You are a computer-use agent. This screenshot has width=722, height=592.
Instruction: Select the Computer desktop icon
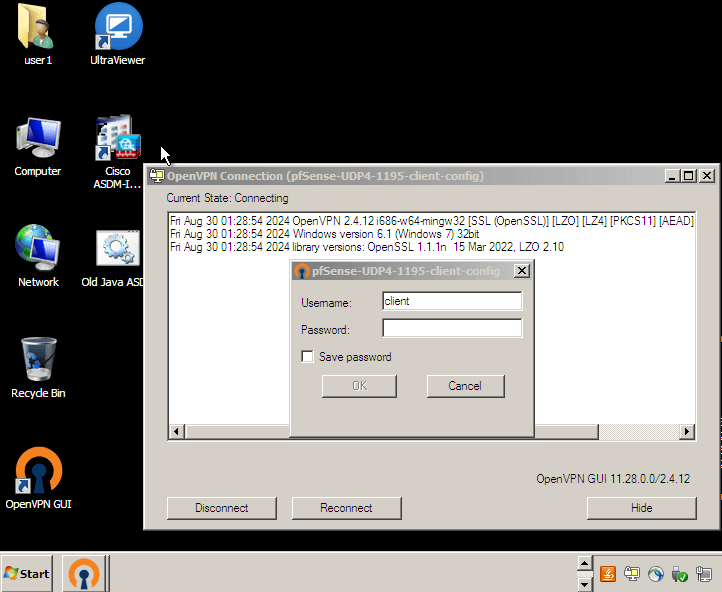click(x=37, y=146)
